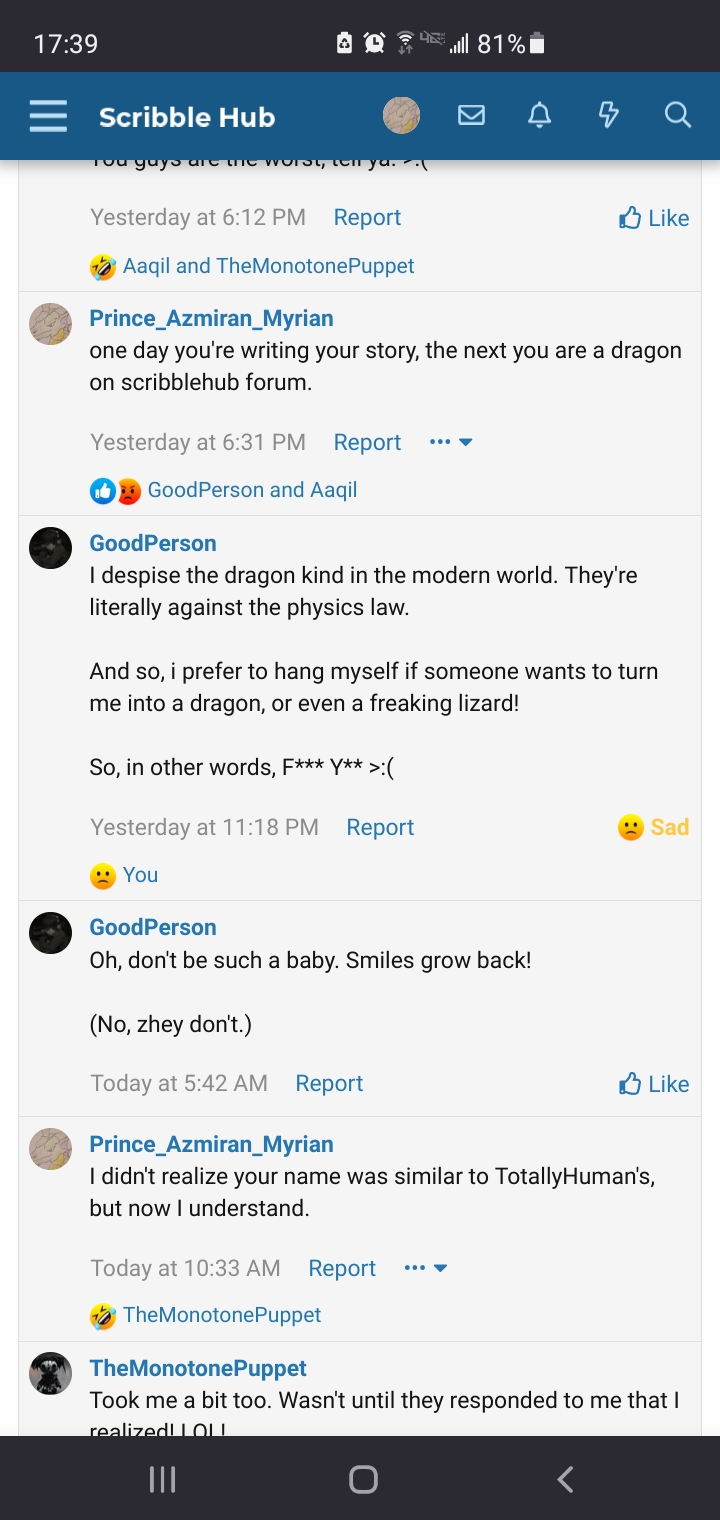Open the Android recent apps button
Viewport: 720px width, 1520px height.
coord(161,1478)
